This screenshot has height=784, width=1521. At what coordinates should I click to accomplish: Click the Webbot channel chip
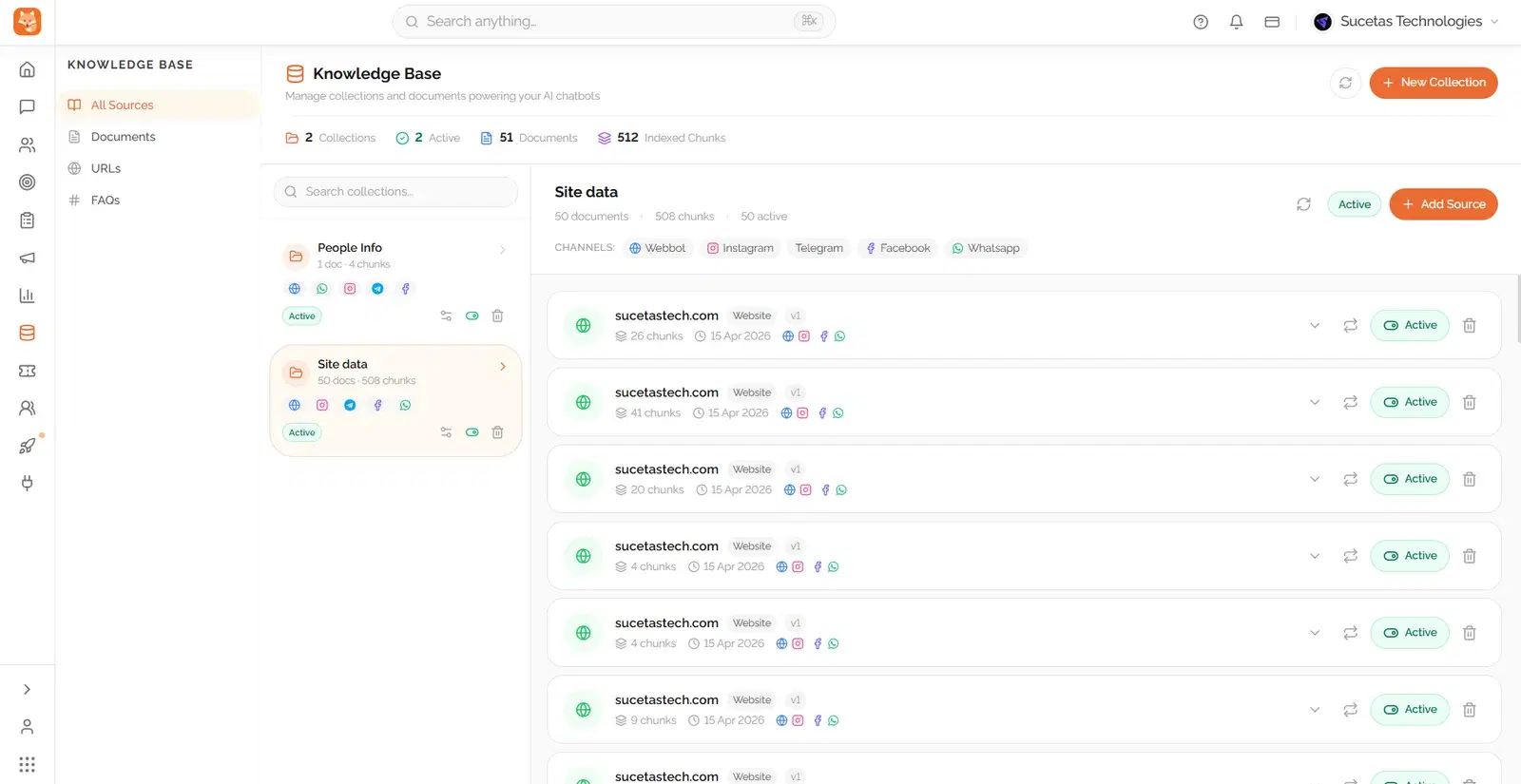tap(657, 248)
